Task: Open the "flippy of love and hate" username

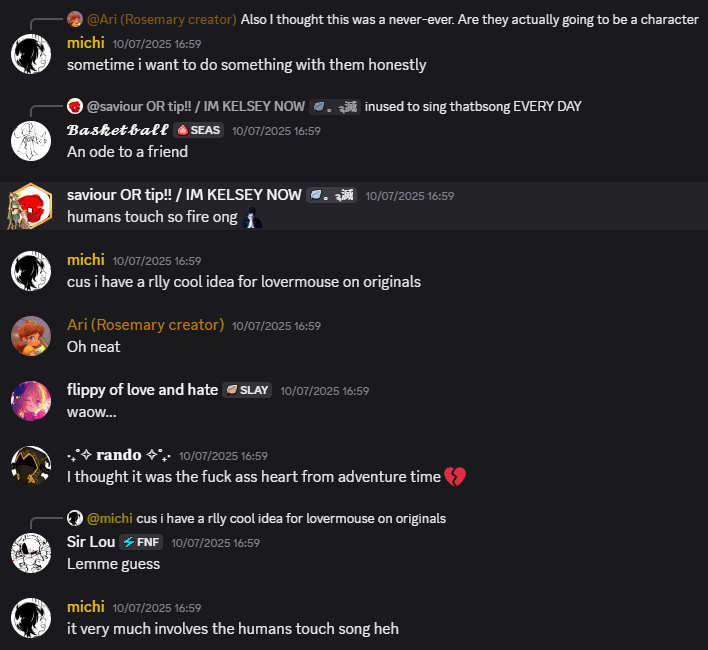Action: [x=142, y=390]
